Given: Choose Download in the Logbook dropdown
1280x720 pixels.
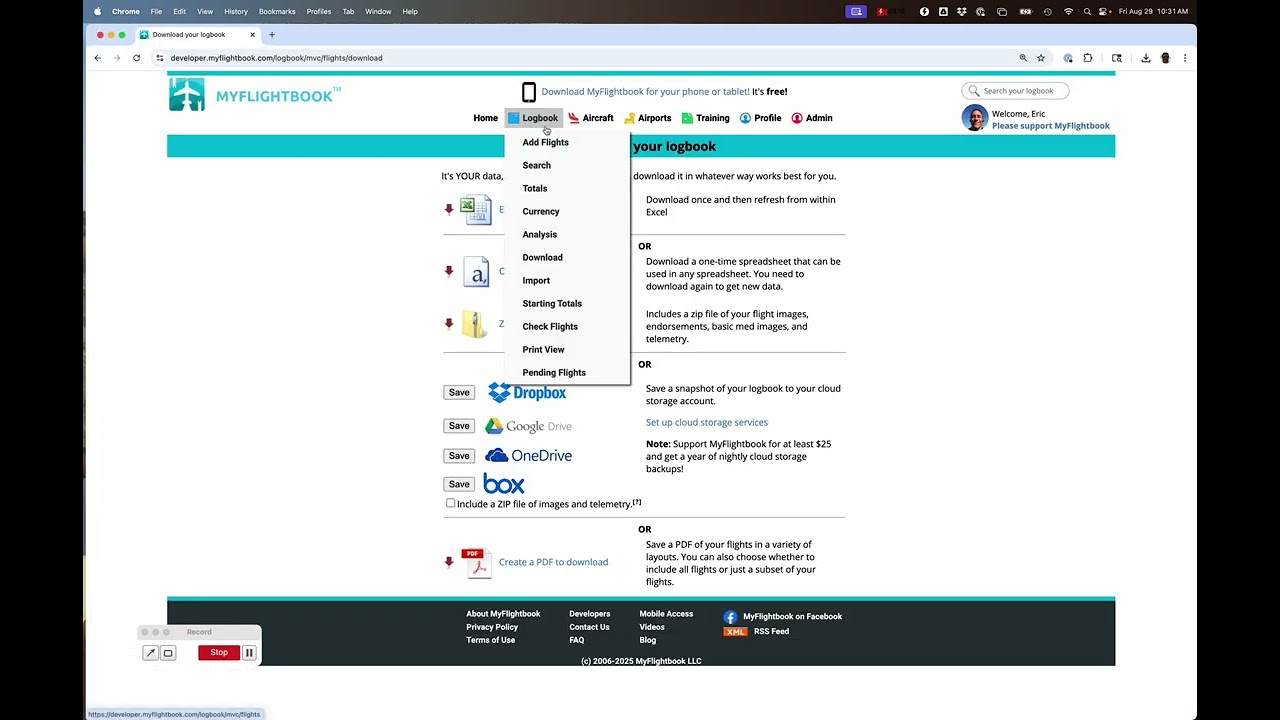Looking at the screenshot, I should pyautogui.click(x=543, y=257).
